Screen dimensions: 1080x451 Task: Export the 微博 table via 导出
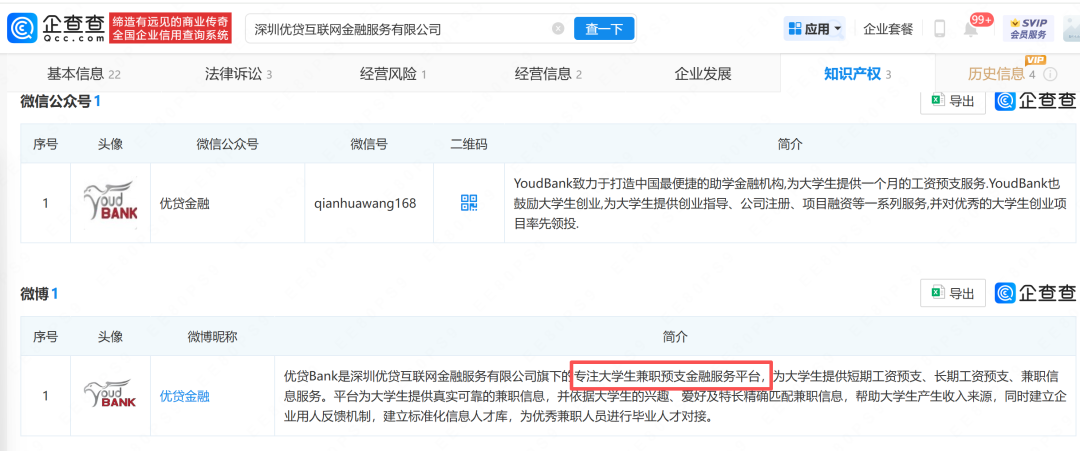(x=952, y=293)
